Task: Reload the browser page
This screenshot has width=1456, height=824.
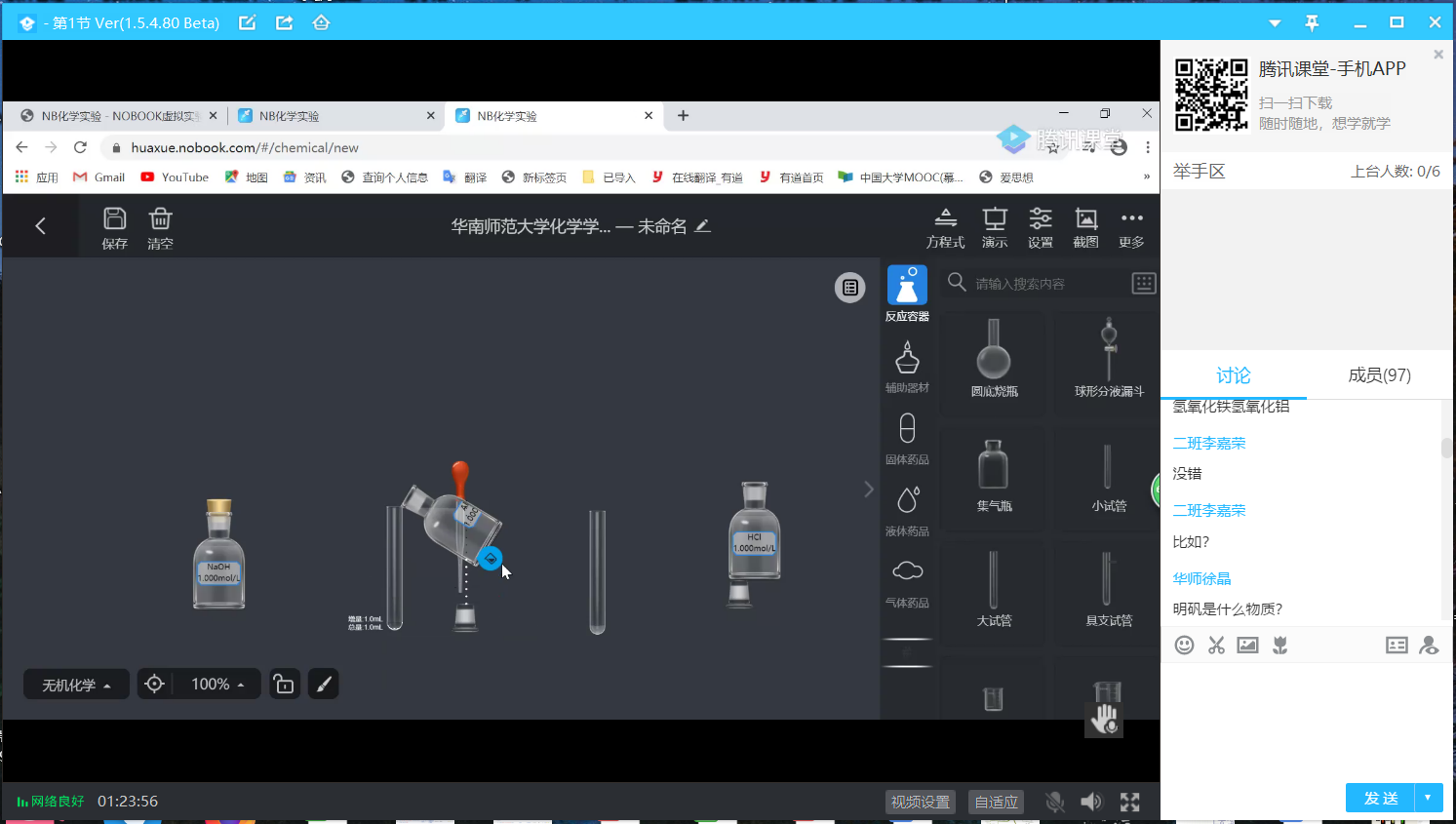Action: [x=80, y=147]
